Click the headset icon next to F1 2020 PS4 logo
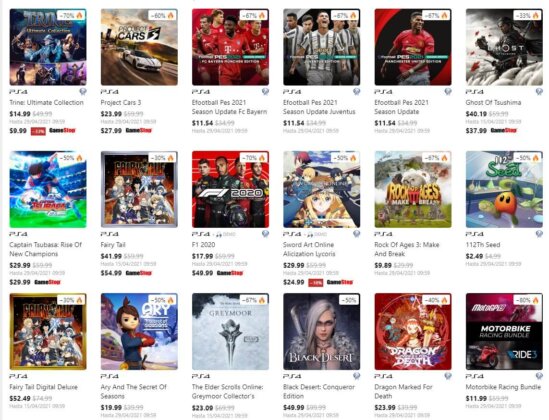 pyautogui.click(x=219, y=234)
